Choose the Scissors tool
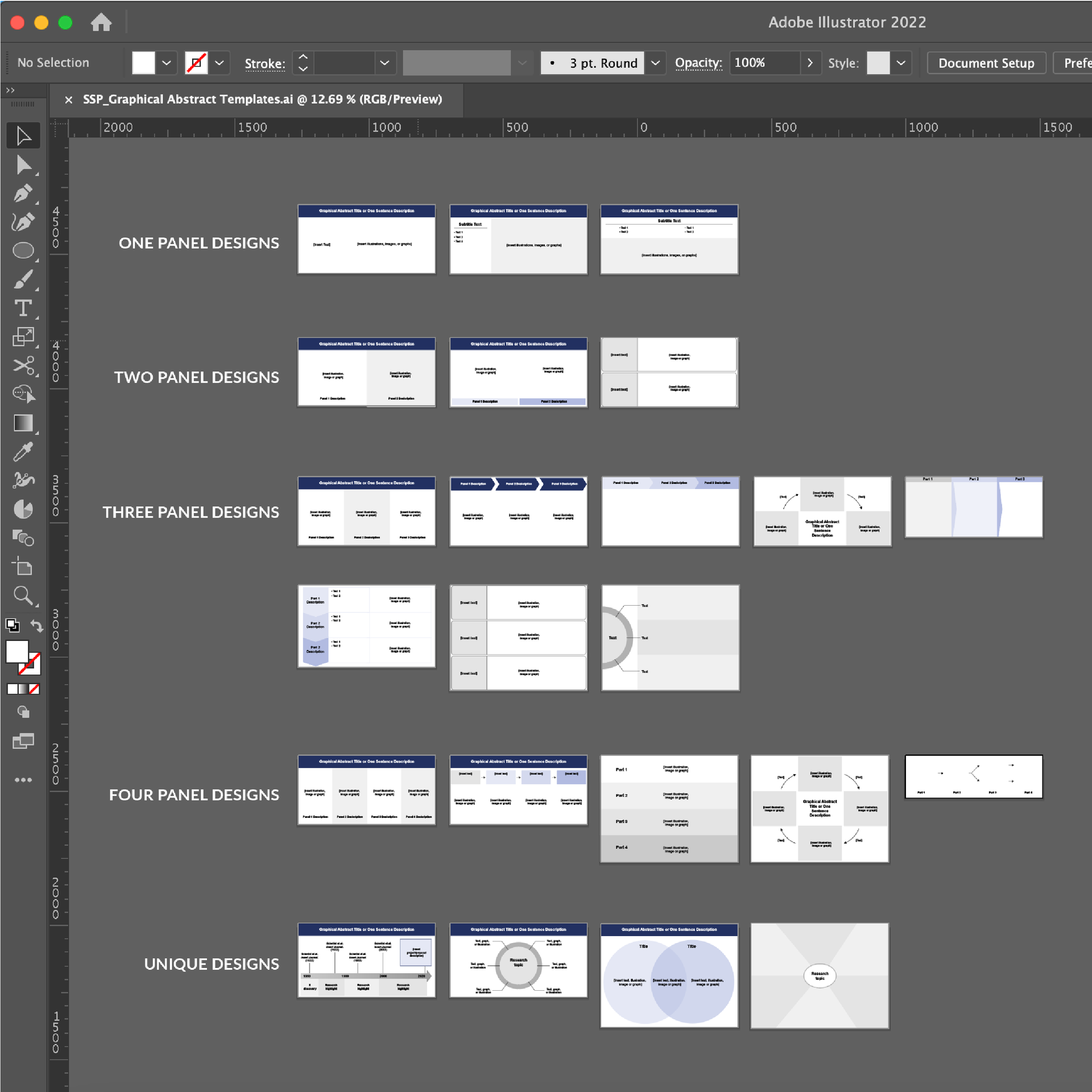The height and width of the screenshot is (1092, 1092). [x=23, y=366]
